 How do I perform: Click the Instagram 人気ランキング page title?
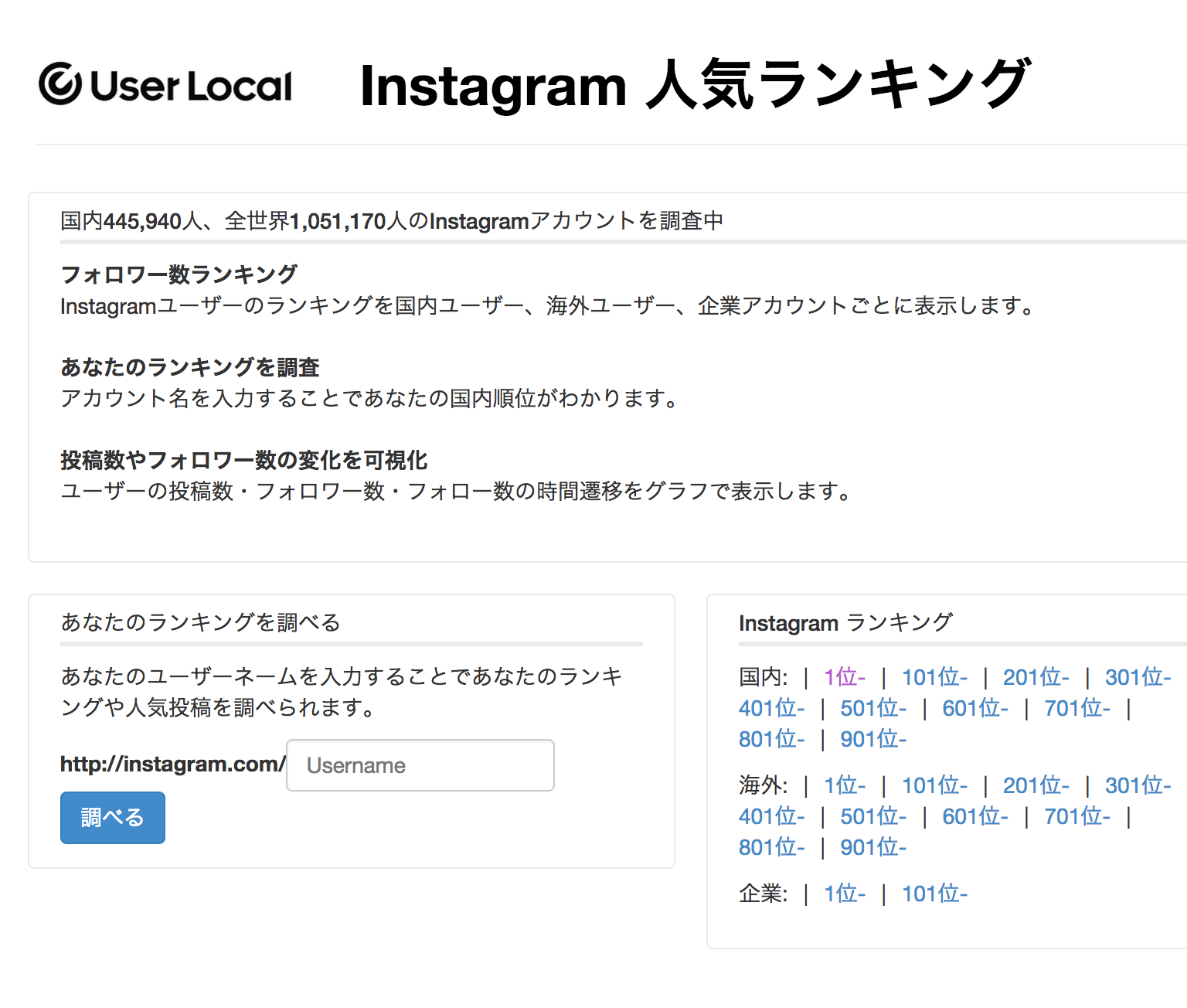coord(695,85)
